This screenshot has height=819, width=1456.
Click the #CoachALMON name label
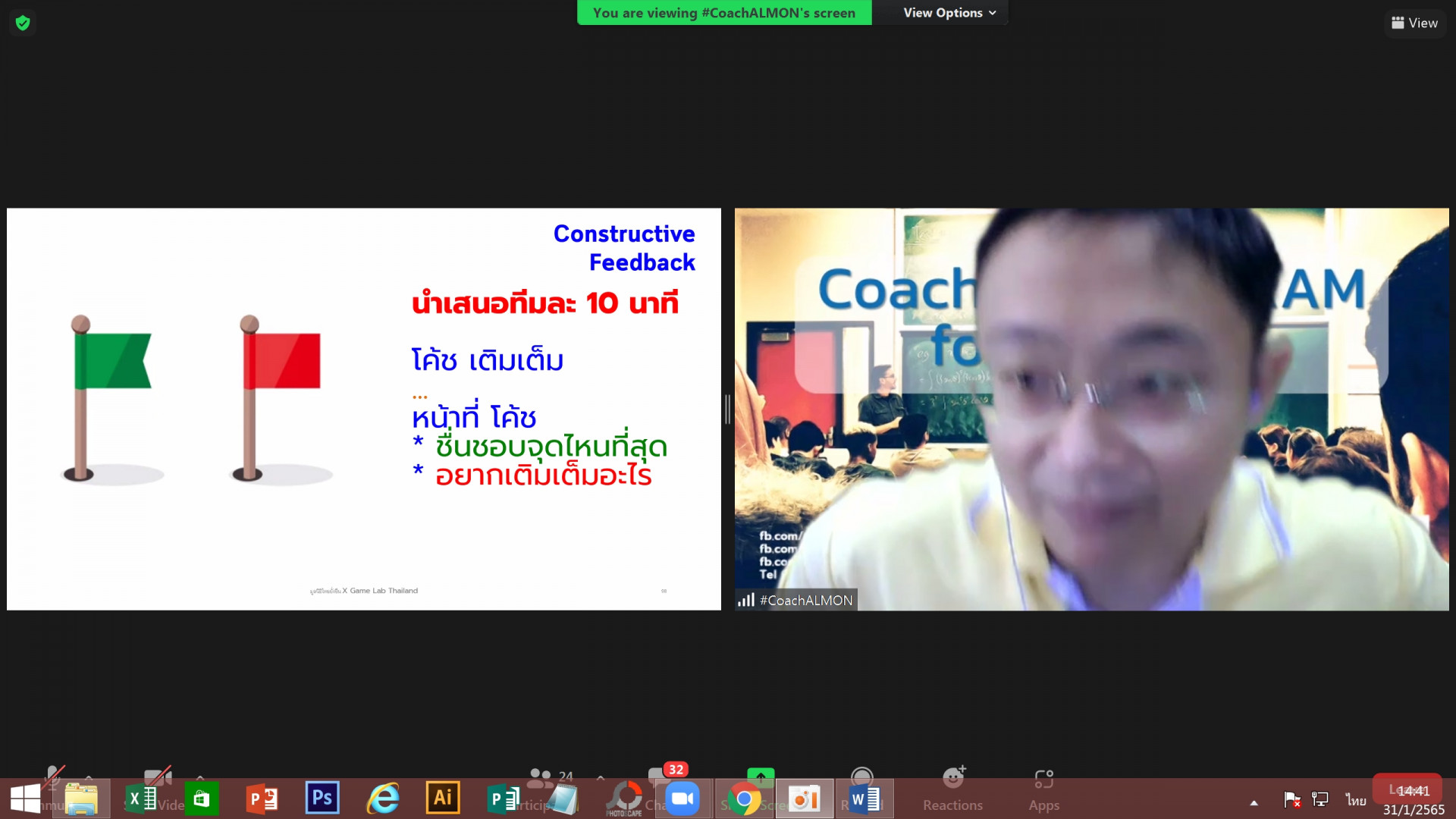[806, 600]
